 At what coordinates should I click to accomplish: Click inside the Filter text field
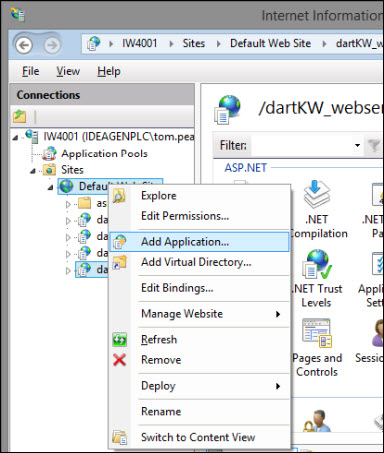pyautogui.click(x=302, y=145)
